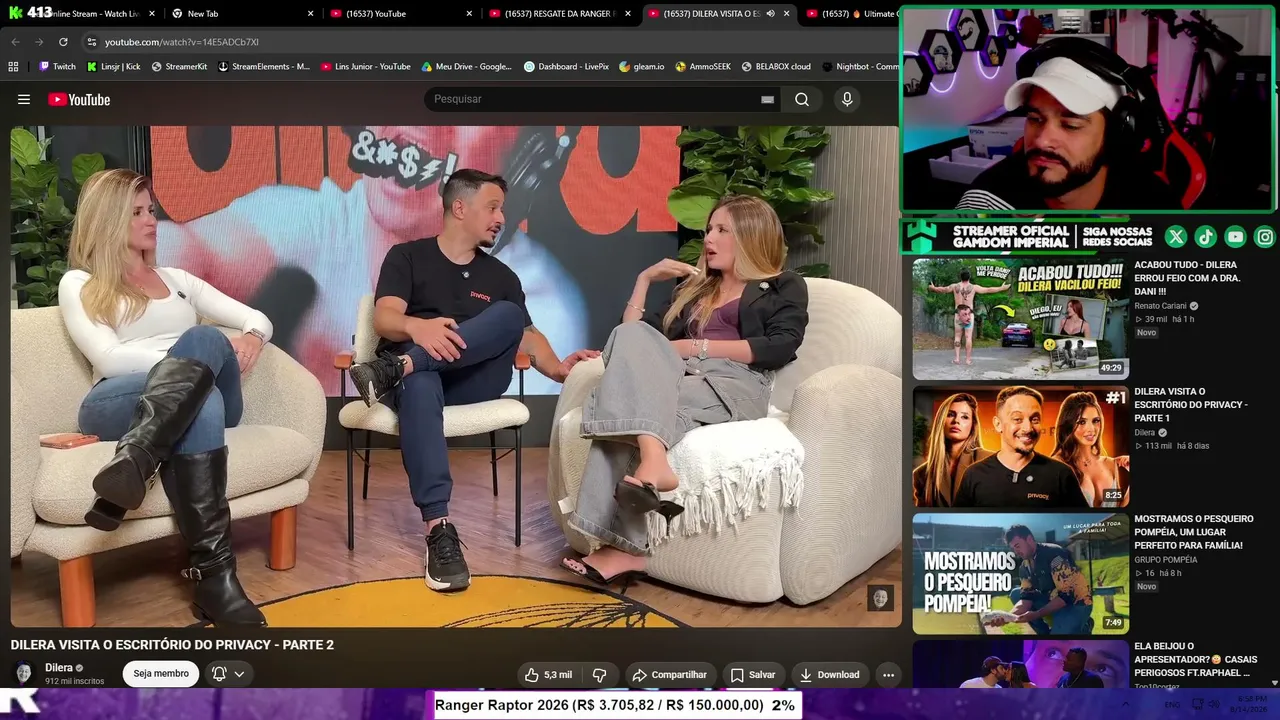Open PESQUEIRO POMPÉIA video thumbnail
Image resolution: width=1280 pixels, height=720 pixels.
1020,574
